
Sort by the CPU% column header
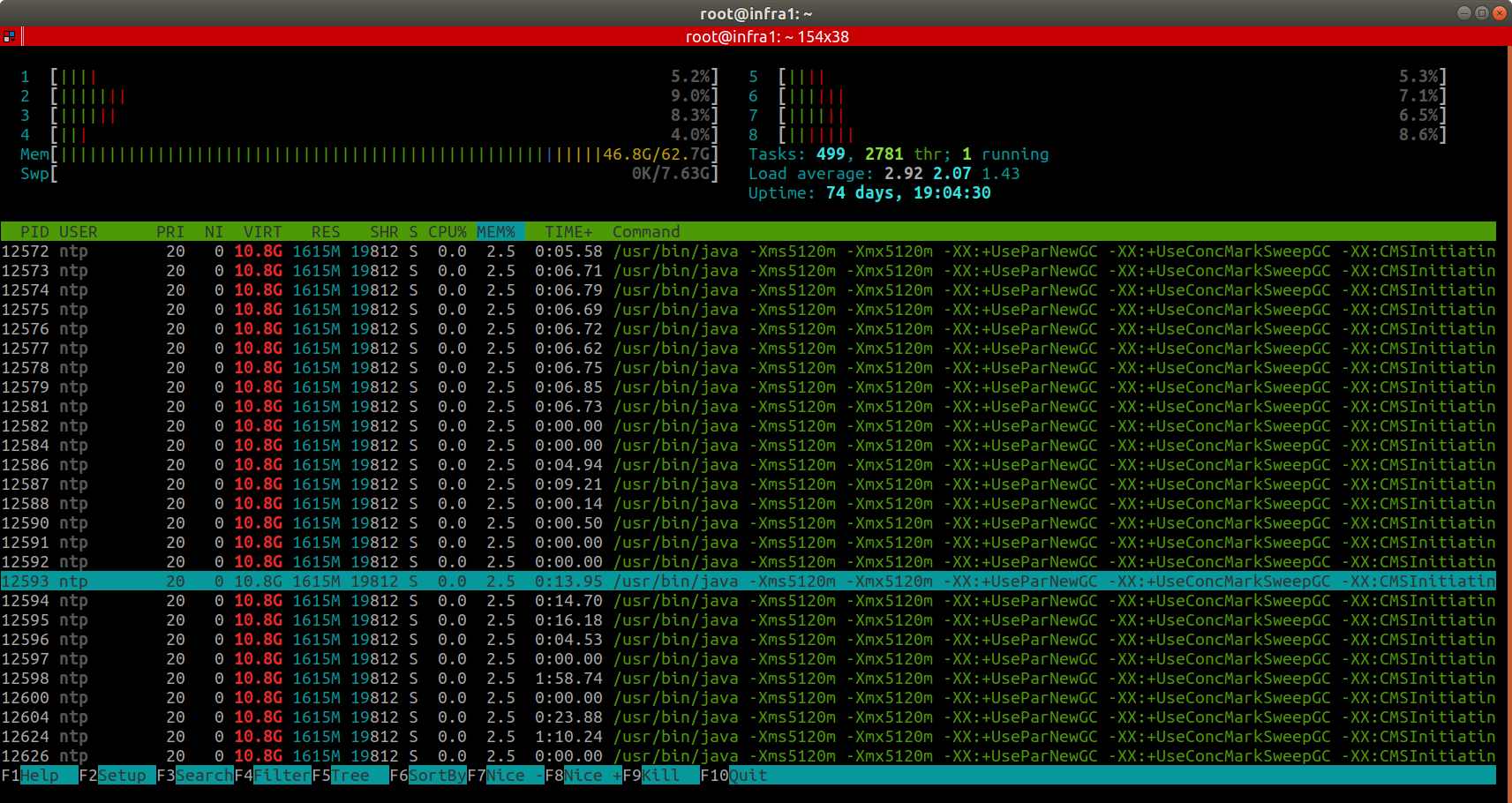pyautogui.click(x=448, y=232)
